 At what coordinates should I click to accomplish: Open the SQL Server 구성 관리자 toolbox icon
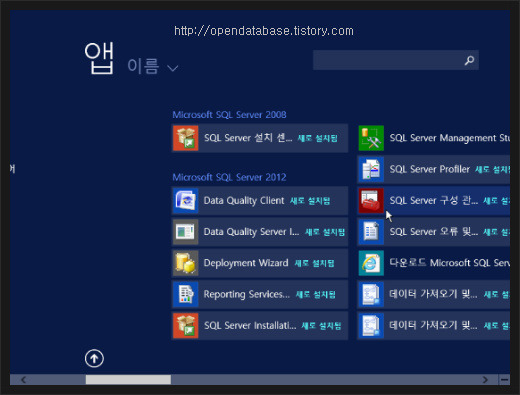pyautogui.click(x=371, y=201)
